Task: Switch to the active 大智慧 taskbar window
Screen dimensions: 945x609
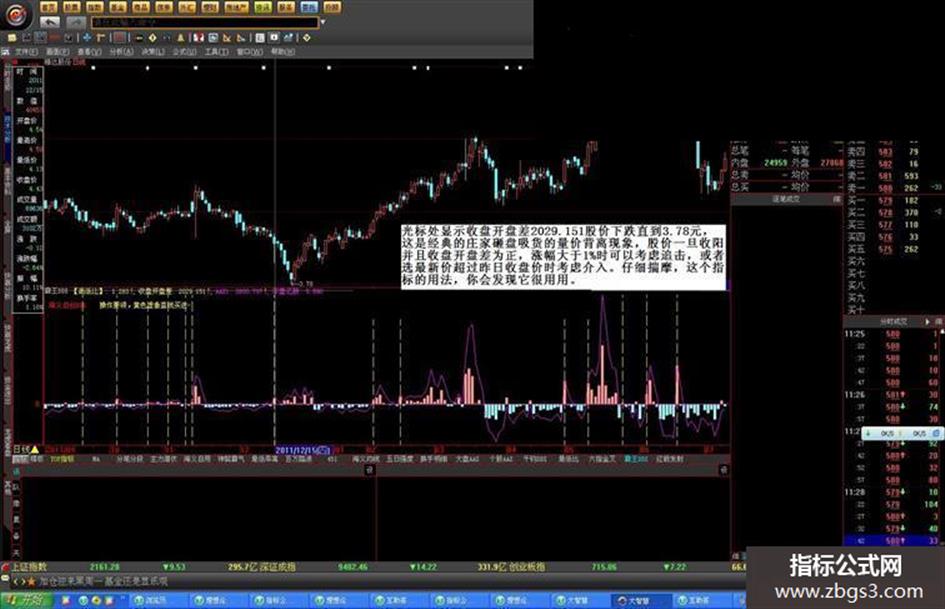Action: tap(641, 600)
